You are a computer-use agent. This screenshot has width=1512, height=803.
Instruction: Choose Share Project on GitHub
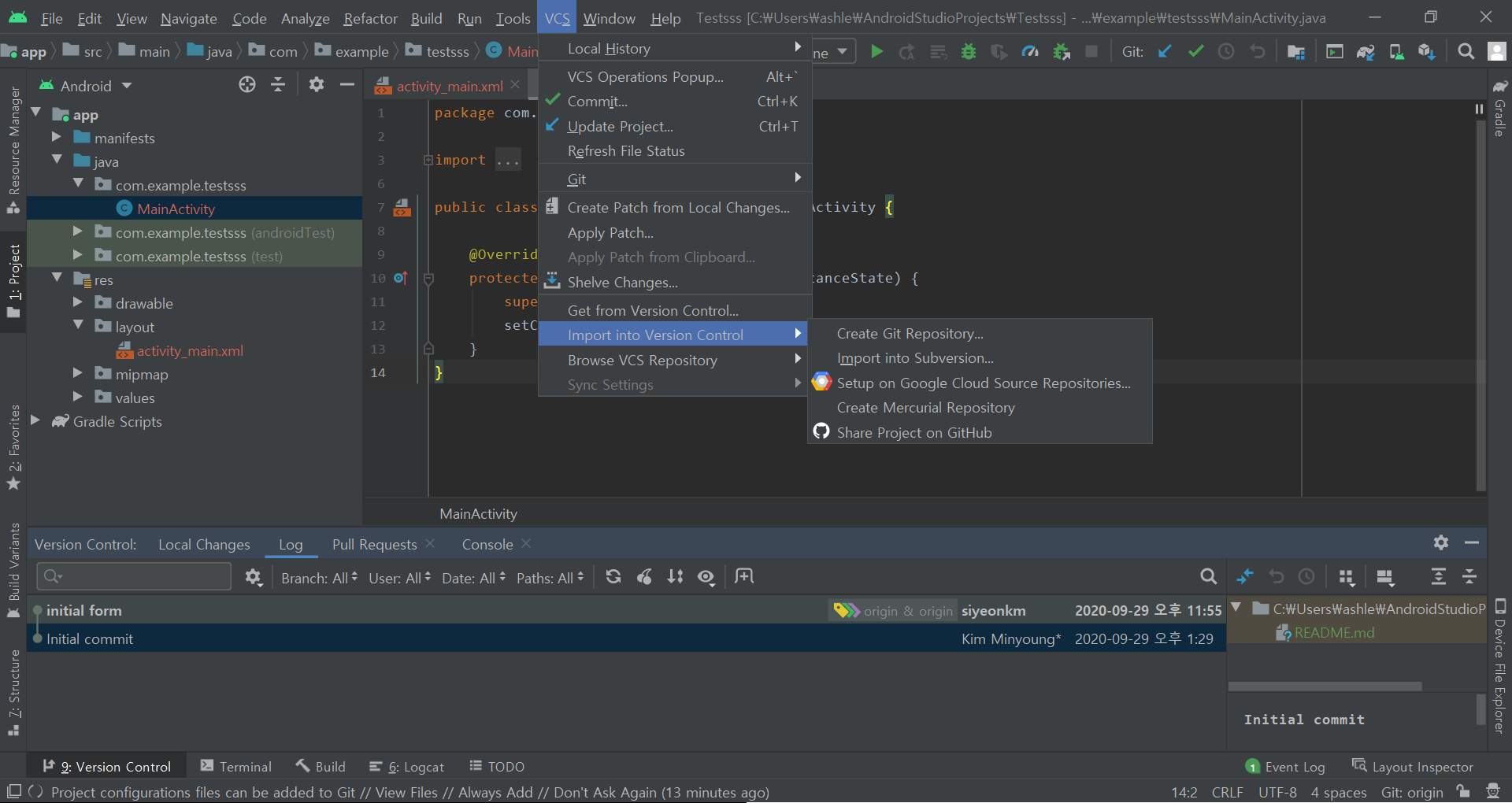tap(980, 432)
